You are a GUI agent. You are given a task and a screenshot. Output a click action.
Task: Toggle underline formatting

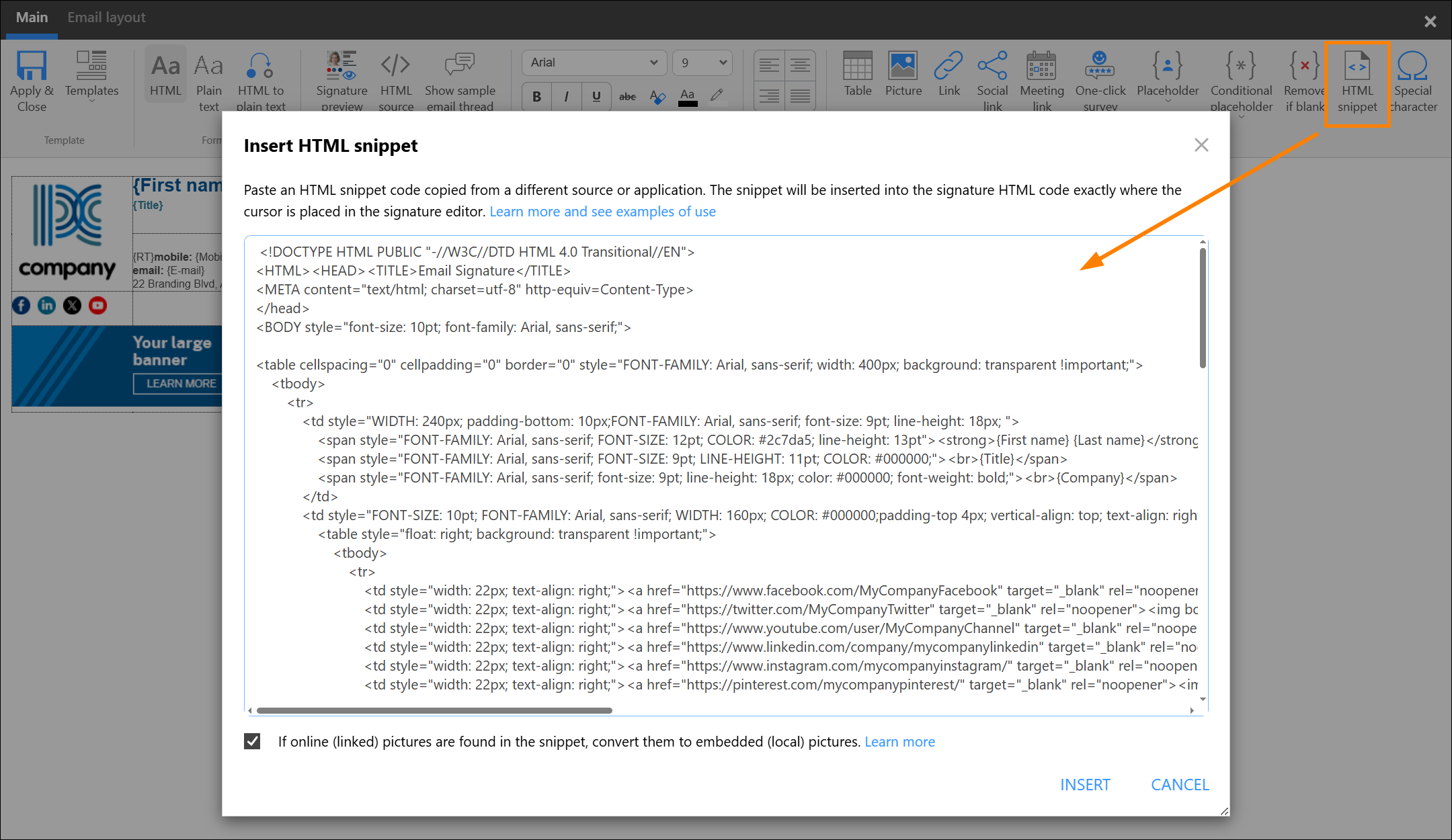[596, 97]
